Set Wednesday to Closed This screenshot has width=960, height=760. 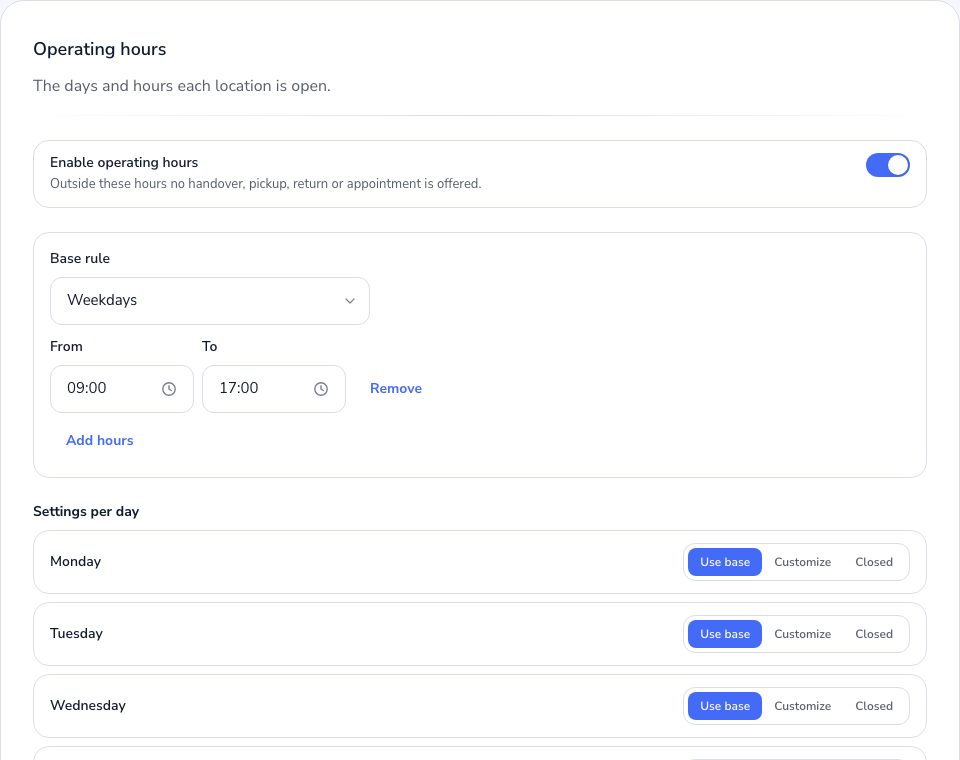pyautogui.click(x=874, y=706)
